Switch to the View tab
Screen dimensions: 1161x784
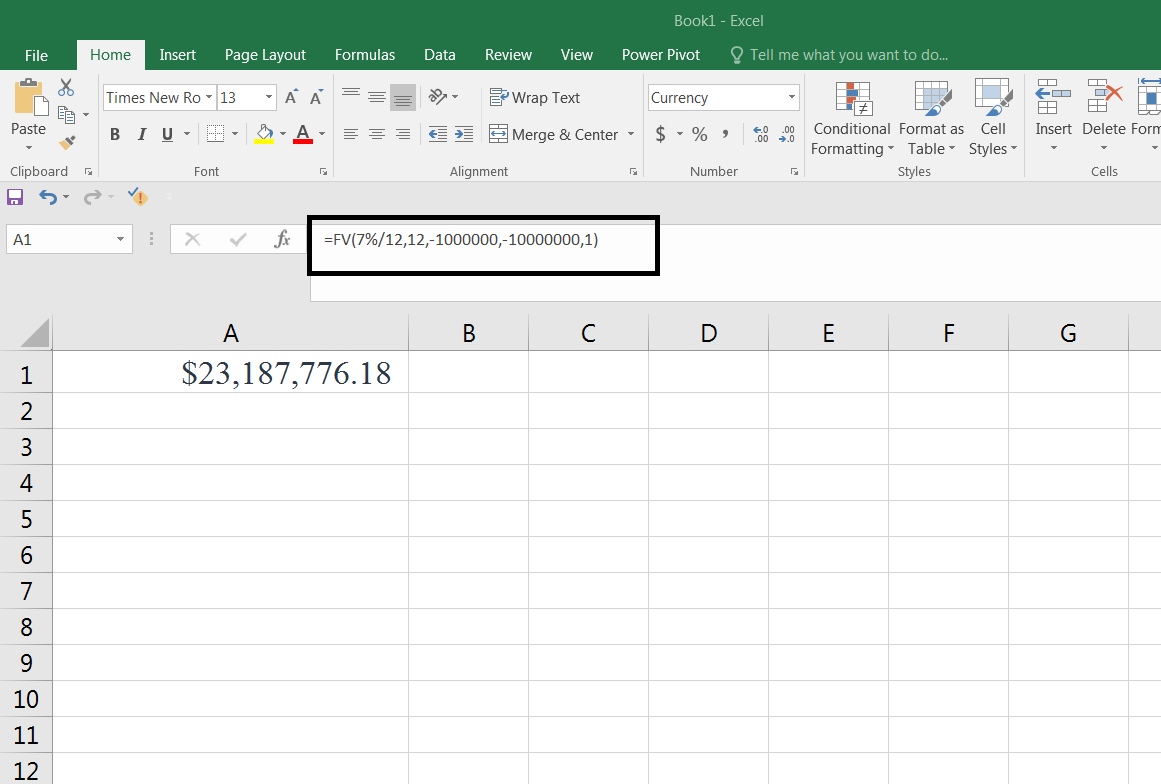577,55
